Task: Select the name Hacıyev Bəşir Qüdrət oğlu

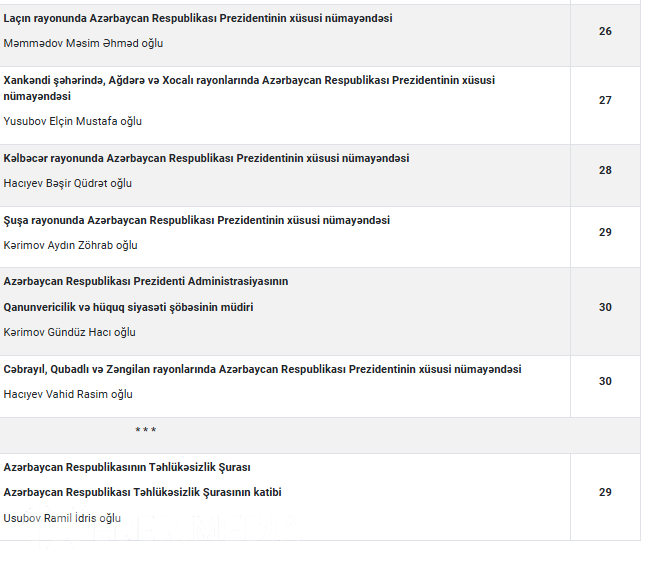Action: [x=68, y=184]
